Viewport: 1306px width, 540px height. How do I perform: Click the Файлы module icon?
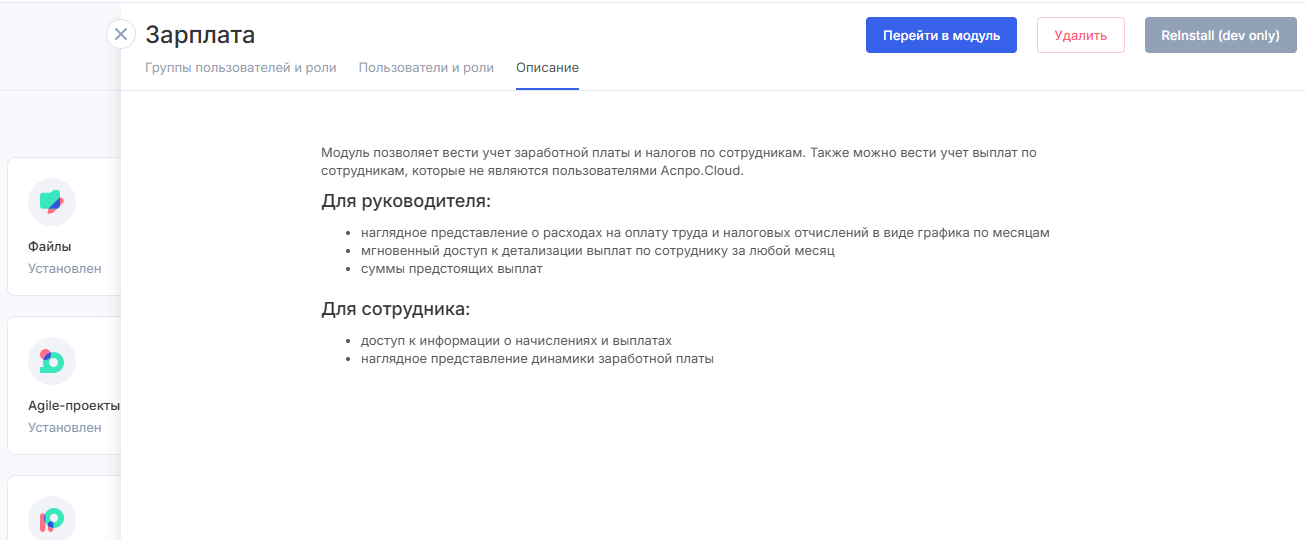(52, 202)
